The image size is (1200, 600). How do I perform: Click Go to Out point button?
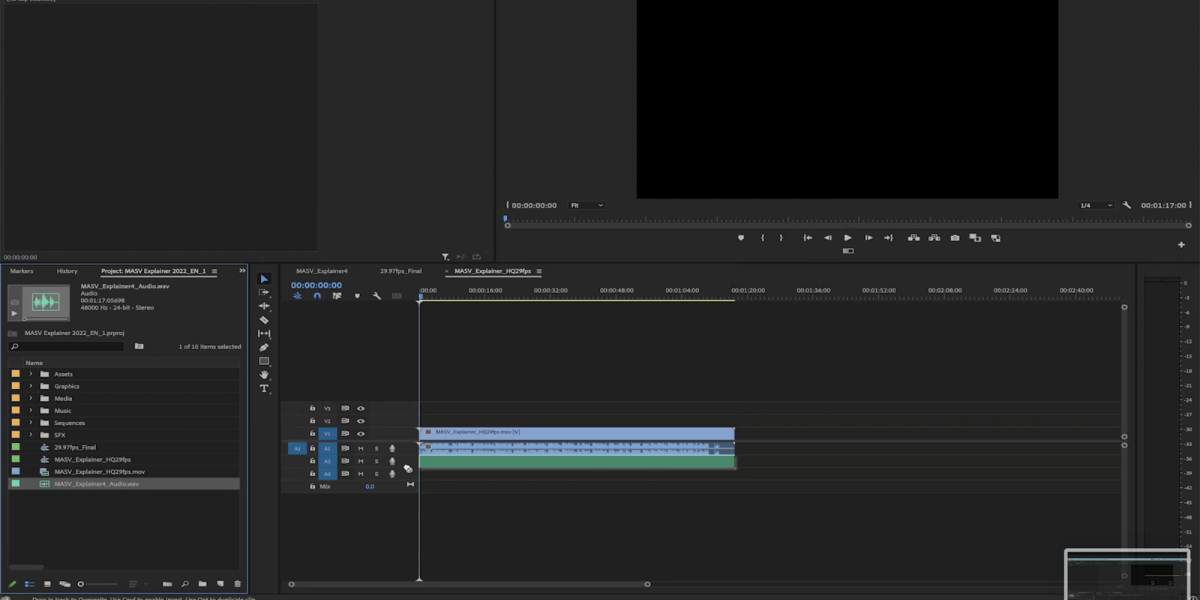click(888, 238)
